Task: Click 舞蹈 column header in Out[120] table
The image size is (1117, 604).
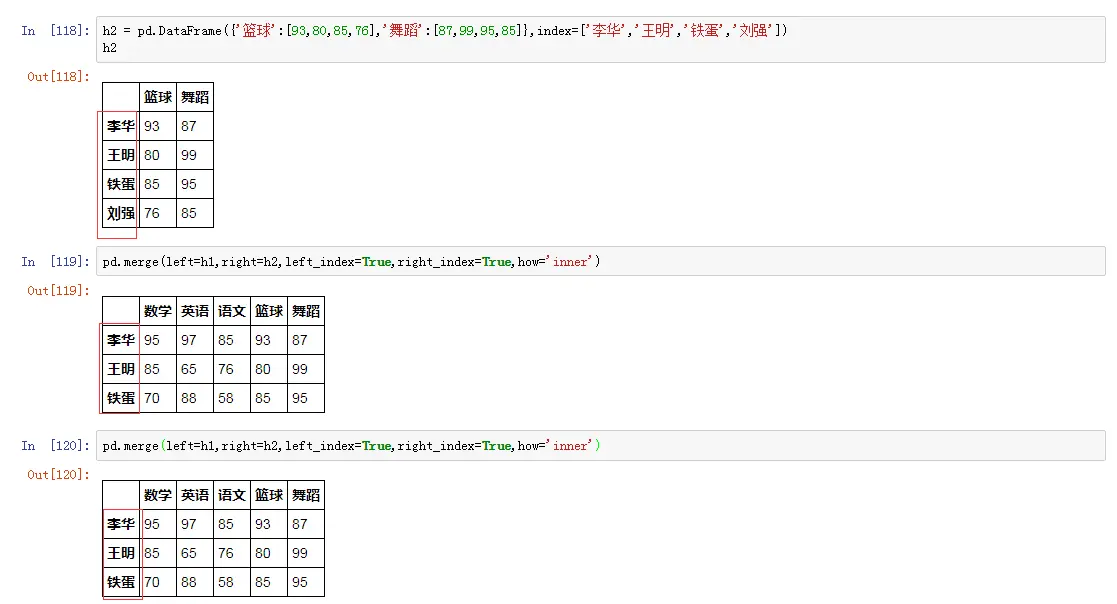Action: click(x=306, y=495)
